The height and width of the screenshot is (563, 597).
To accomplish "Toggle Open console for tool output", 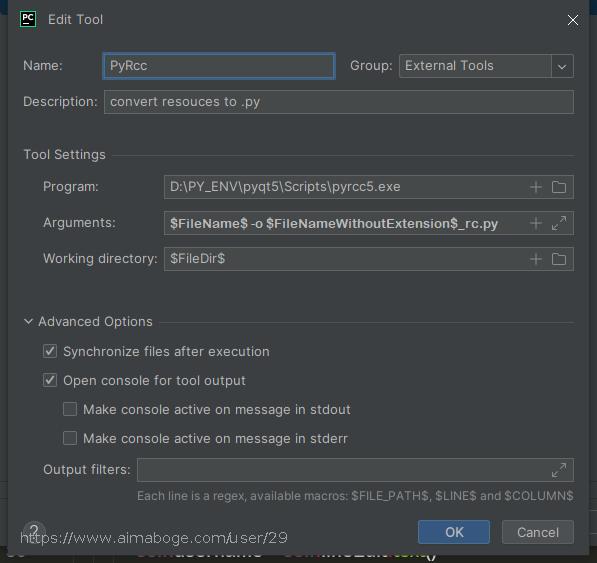I will tap(50, 380).
